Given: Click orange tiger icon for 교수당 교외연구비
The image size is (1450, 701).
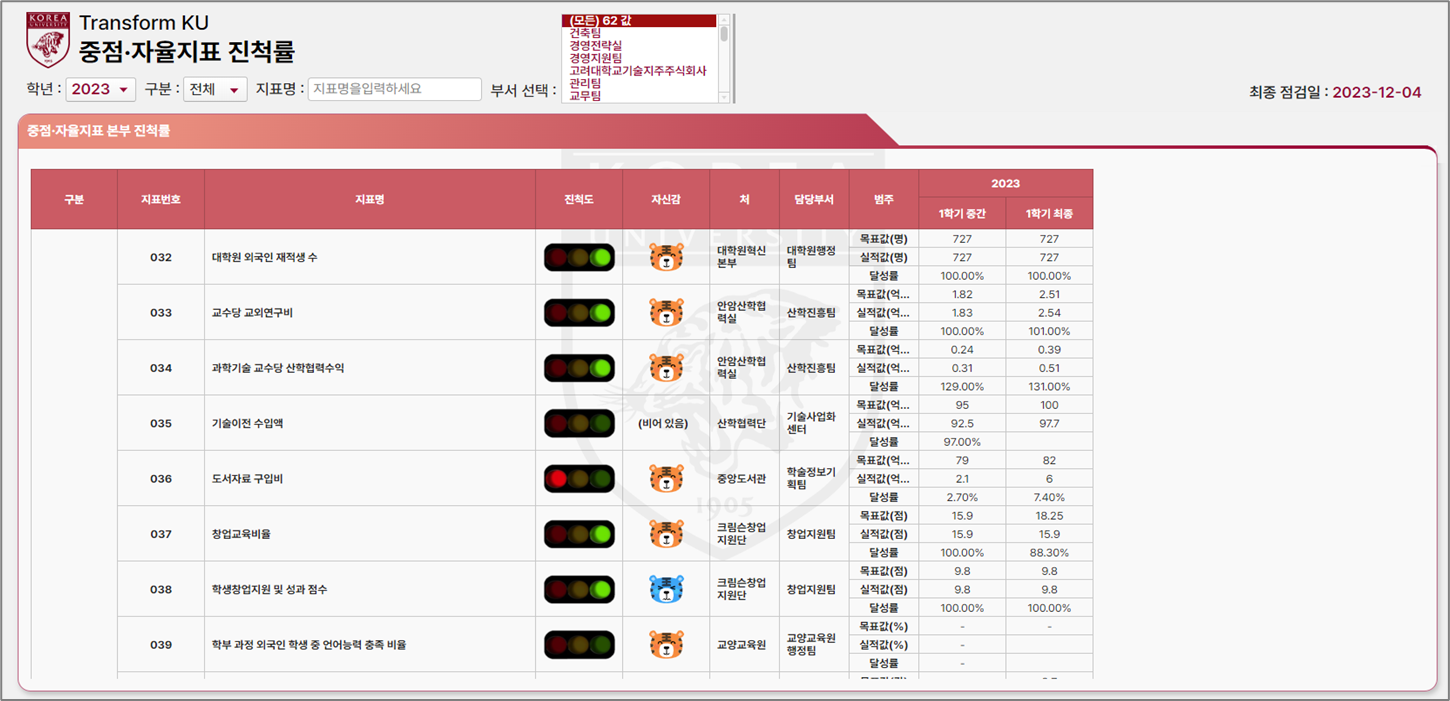Looking at the screenshot, I should click(x=666, y=312).
